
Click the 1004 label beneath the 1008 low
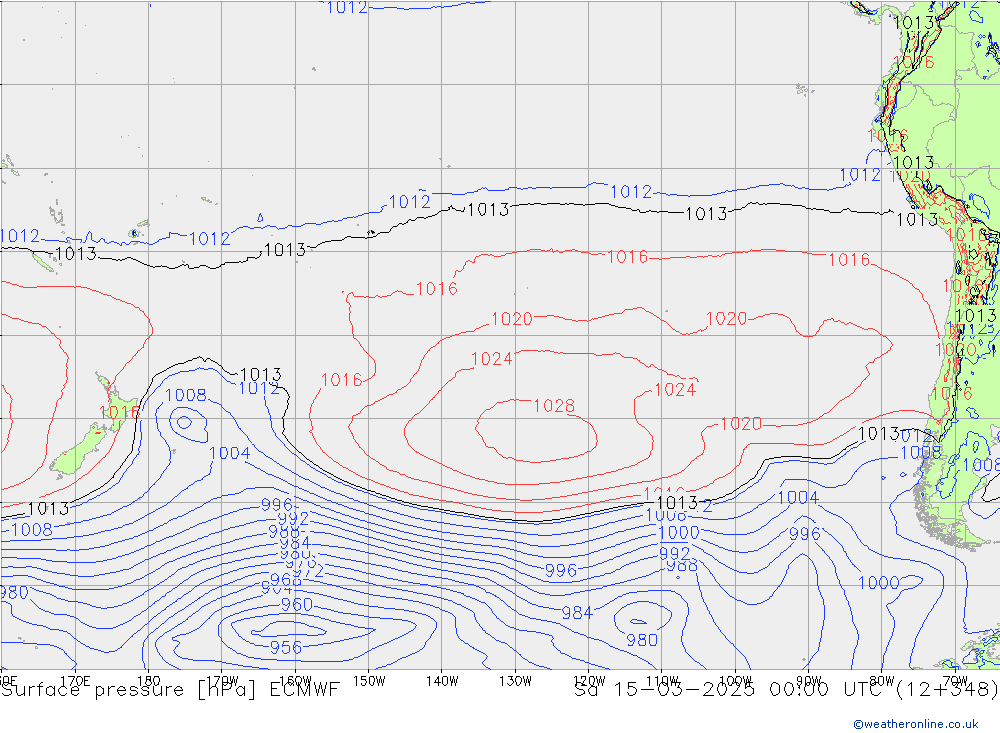(230, 453)
